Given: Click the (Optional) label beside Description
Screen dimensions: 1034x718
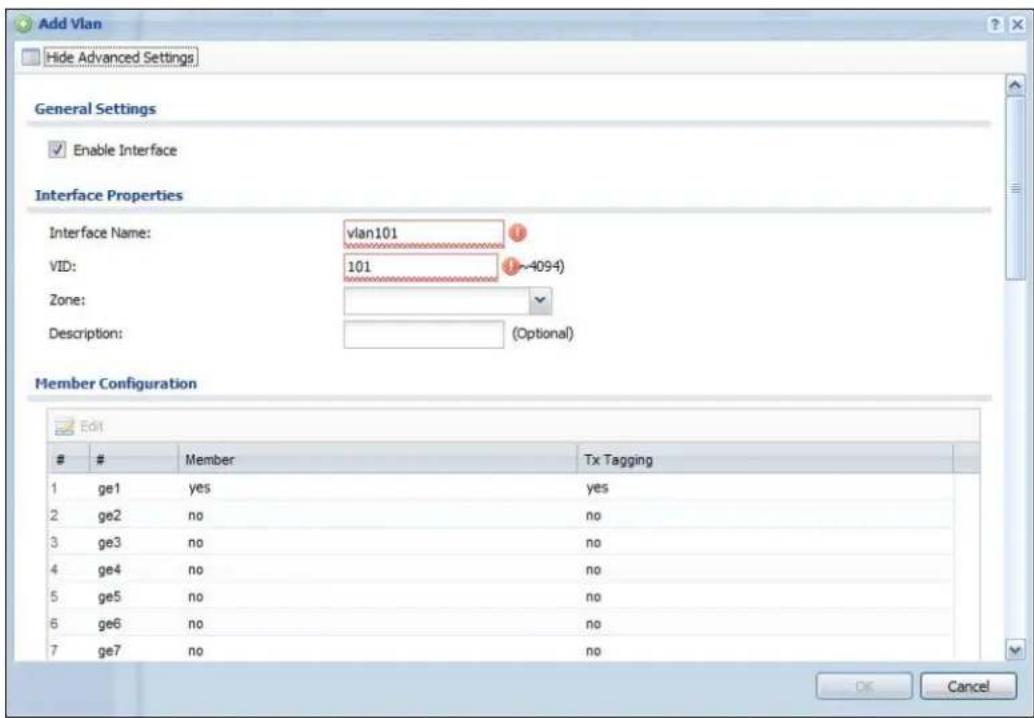Looking at the screenshot, I should click(x=543, y=334).
